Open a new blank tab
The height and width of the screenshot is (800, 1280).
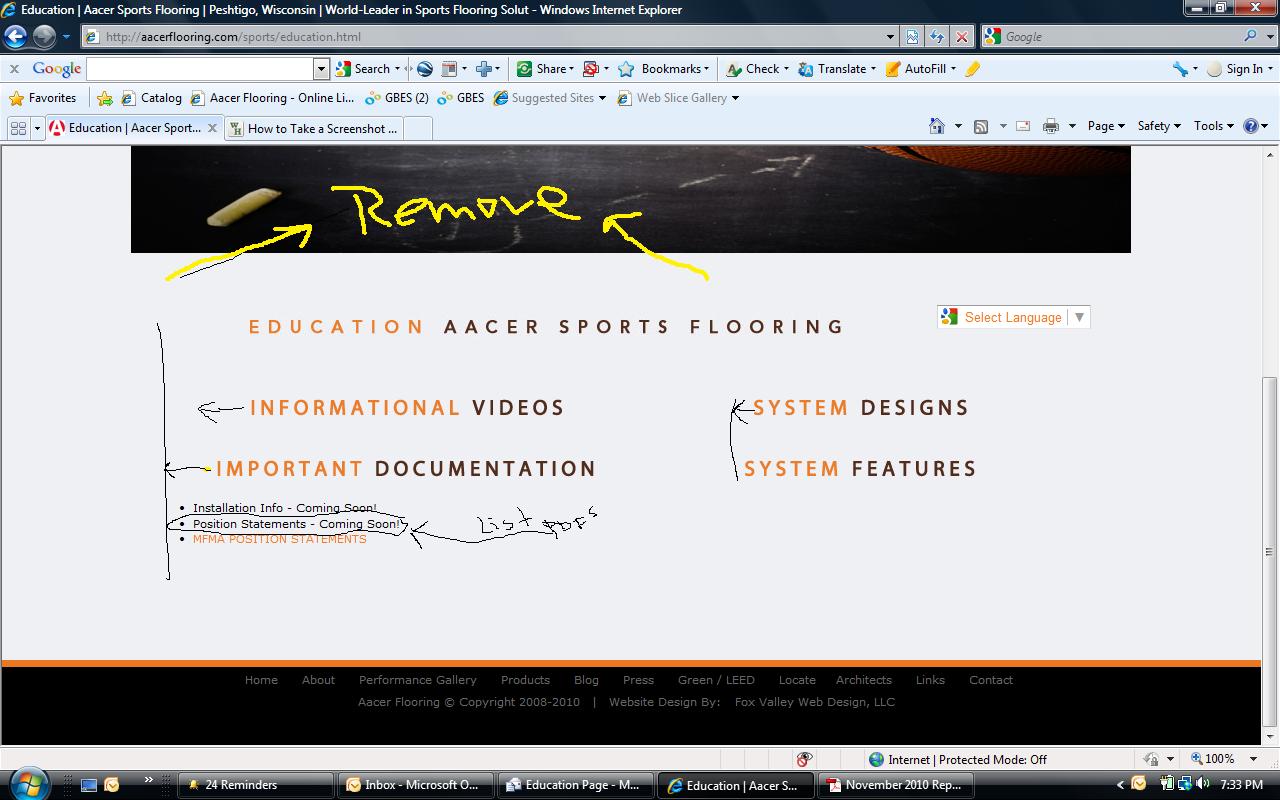(x=418, y=128)
